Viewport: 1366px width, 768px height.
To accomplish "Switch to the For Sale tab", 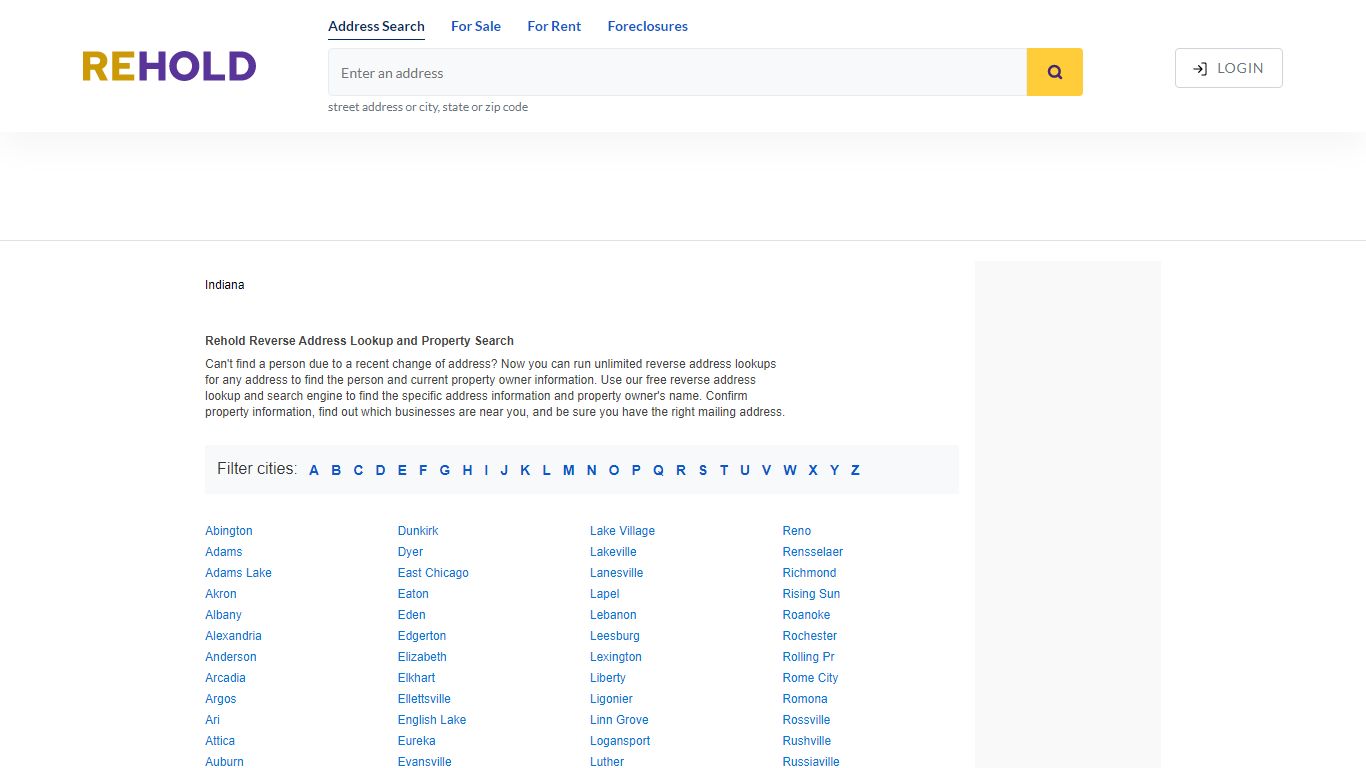I will click(x=476, y=26).
